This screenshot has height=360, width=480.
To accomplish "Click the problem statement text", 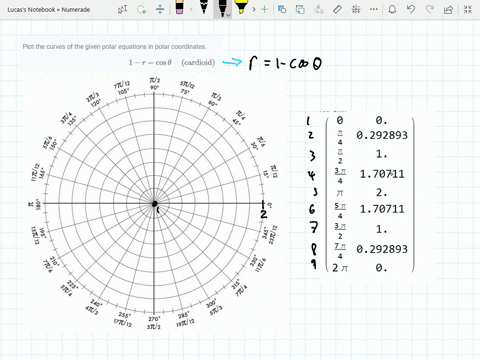I will (114, 47).
